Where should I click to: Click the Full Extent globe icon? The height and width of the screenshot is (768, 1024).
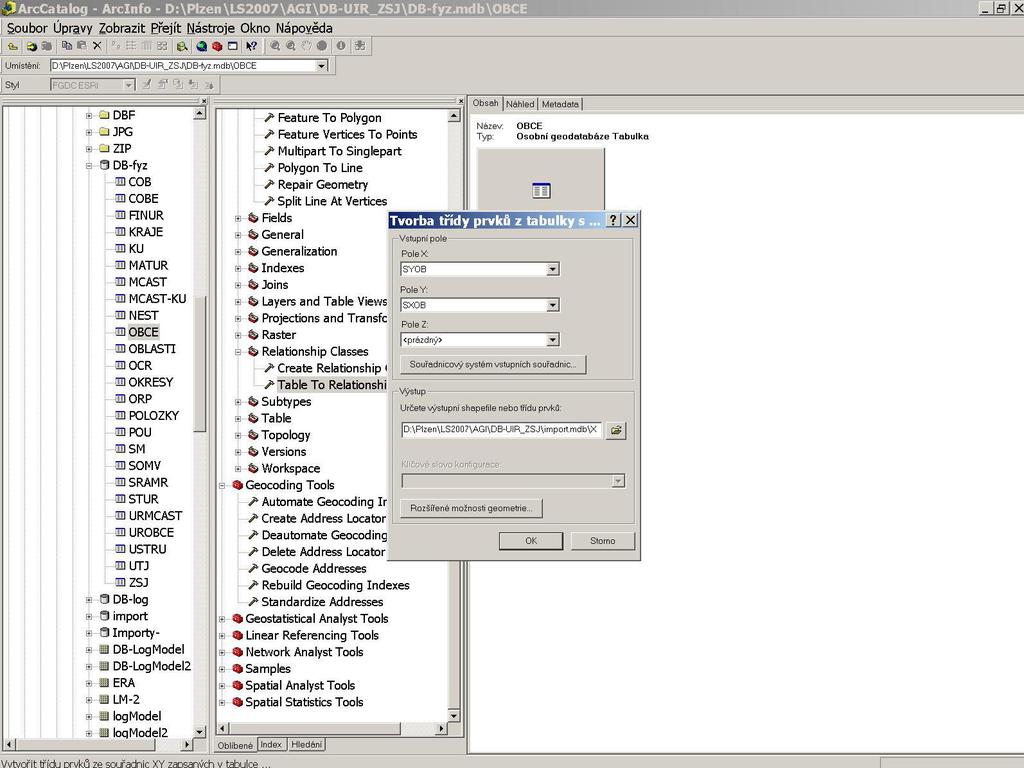point(322,46)
